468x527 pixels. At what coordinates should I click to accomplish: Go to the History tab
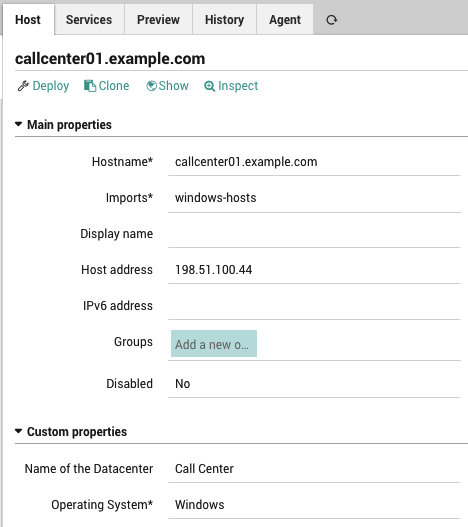[225, 19]
